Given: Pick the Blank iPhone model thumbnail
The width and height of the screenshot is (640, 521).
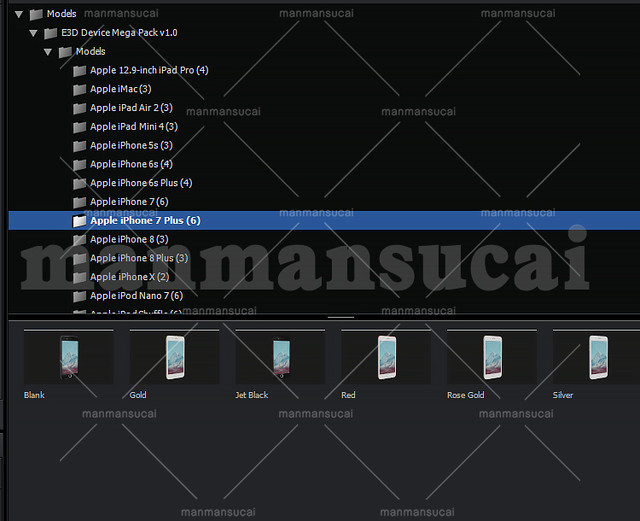Looking at the screenshot, I should coord(68,357).
